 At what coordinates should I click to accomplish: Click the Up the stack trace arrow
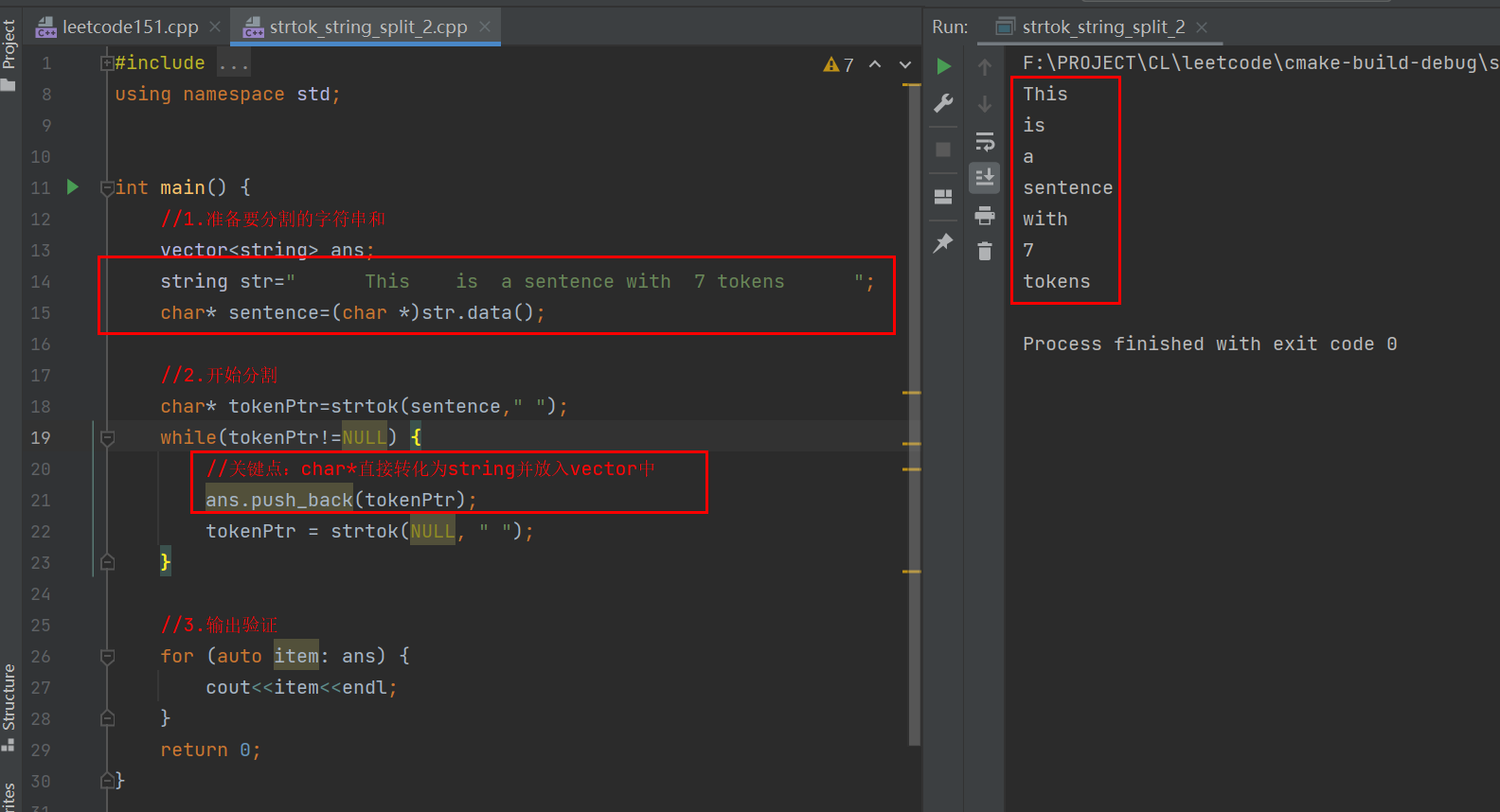pyautogui.click(x=985, y=67)
